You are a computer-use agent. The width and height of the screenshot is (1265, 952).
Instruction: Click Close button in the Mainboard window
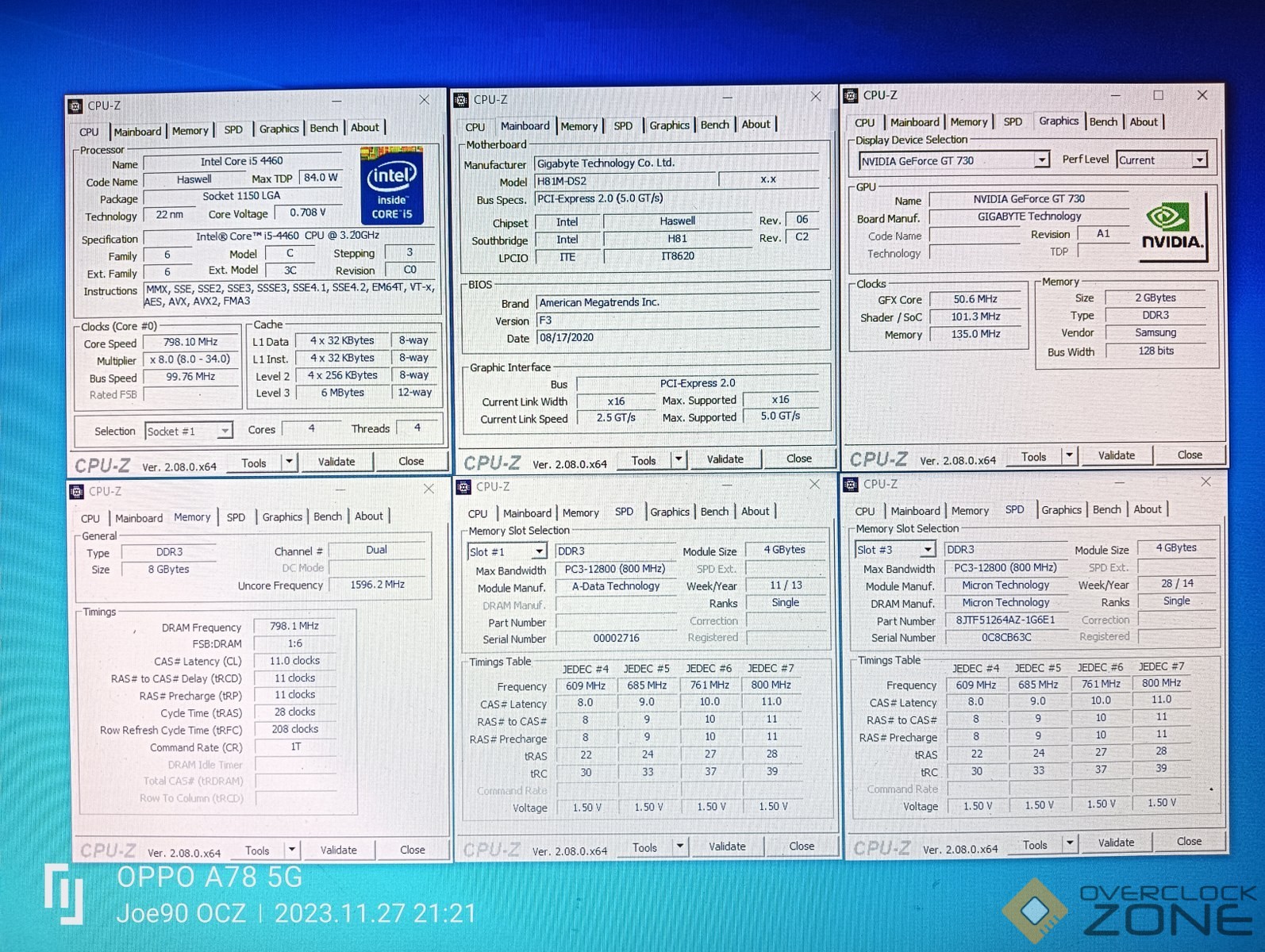click(798, 459)
